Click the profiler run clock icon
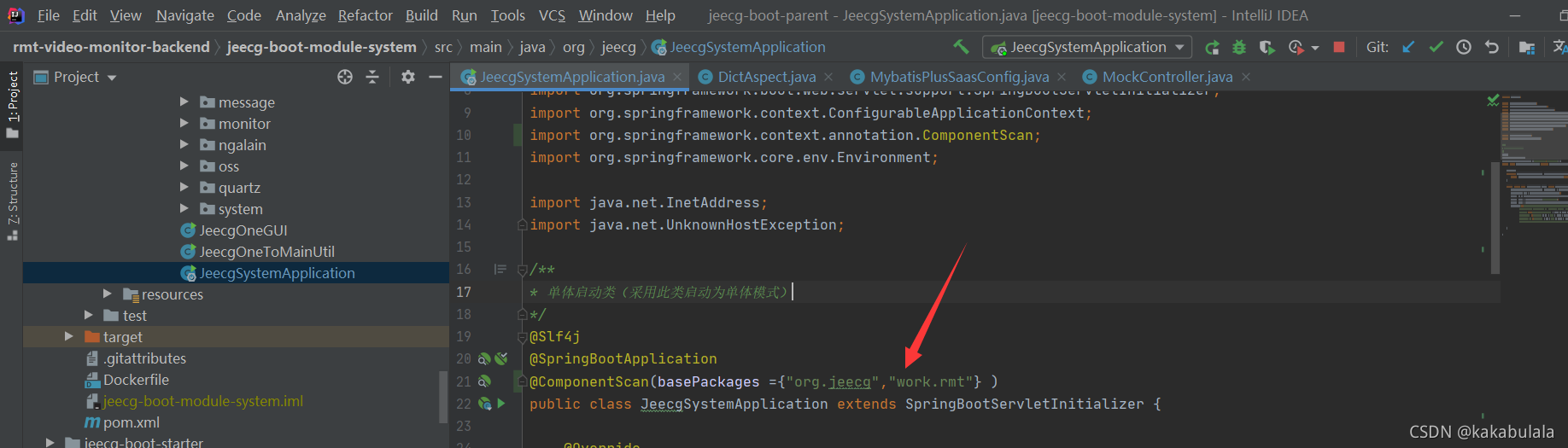Screen dimensions: 1568x448 point(1296,48)
